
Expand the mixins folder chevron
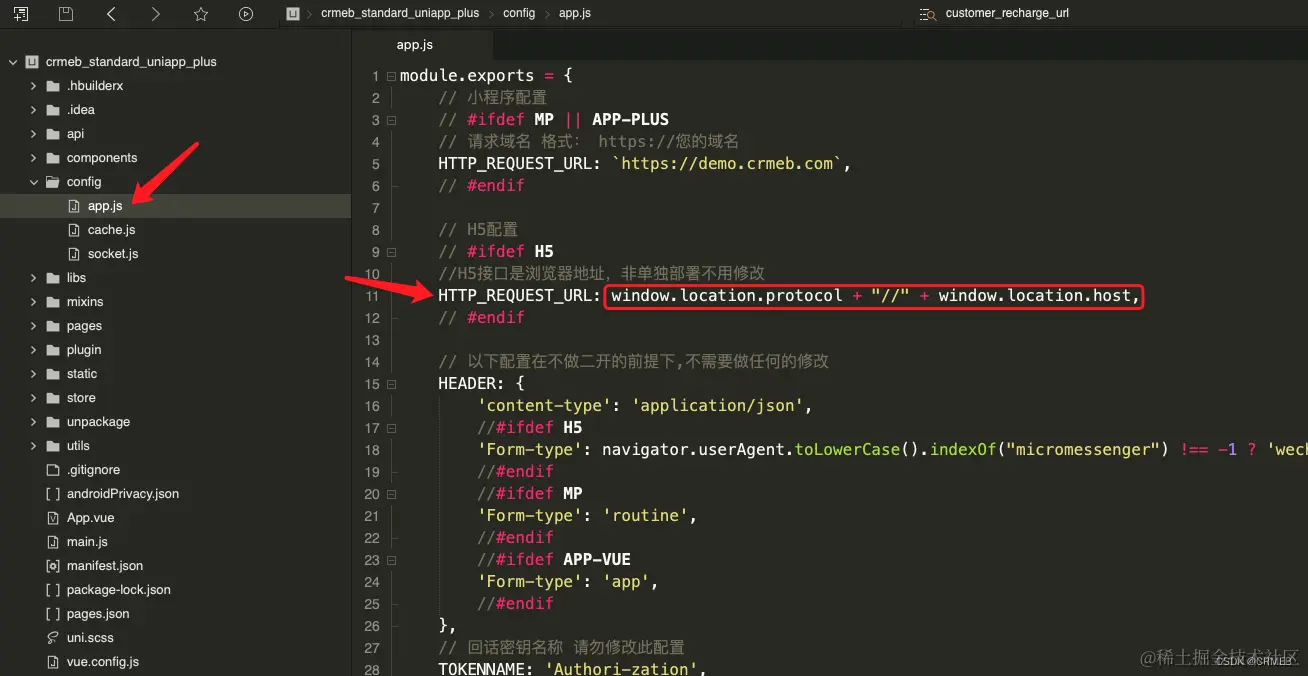pyautogui.click(x=34, y=302)
